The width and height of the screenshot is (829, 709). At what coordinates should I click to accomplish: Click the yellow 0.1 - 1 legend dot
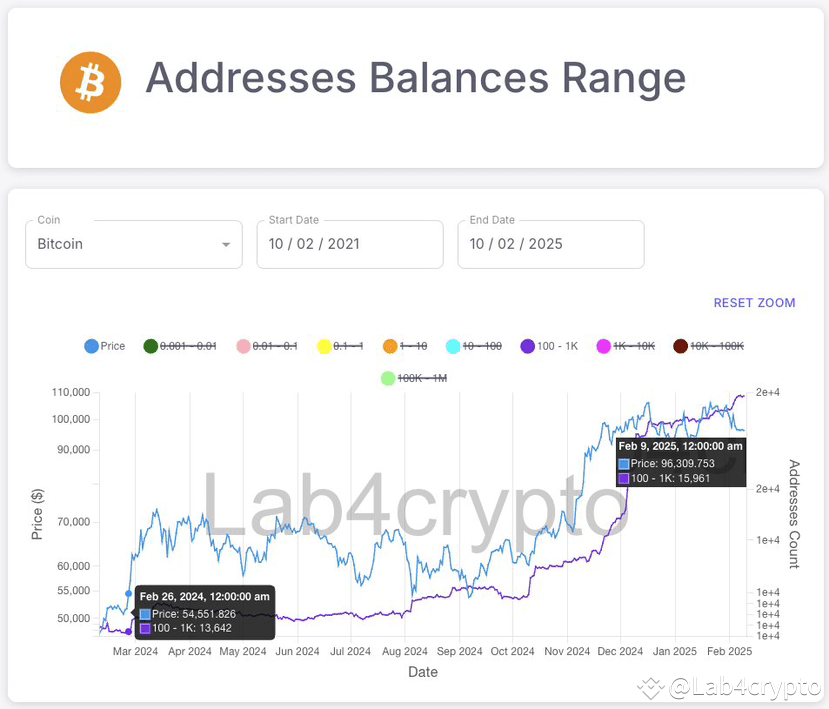tap(323, 346)
